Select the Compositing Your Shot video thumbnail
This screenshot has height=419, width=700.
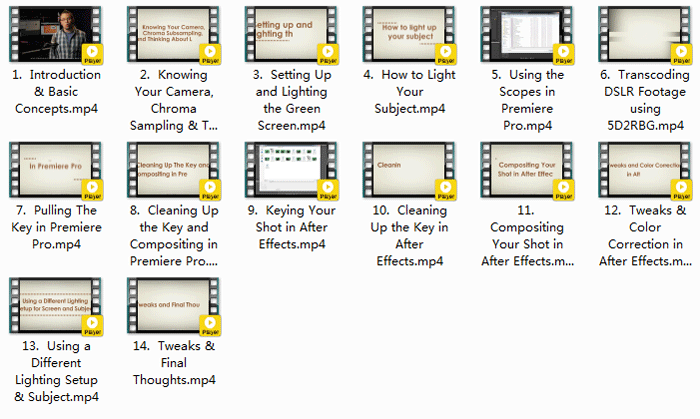527,169
